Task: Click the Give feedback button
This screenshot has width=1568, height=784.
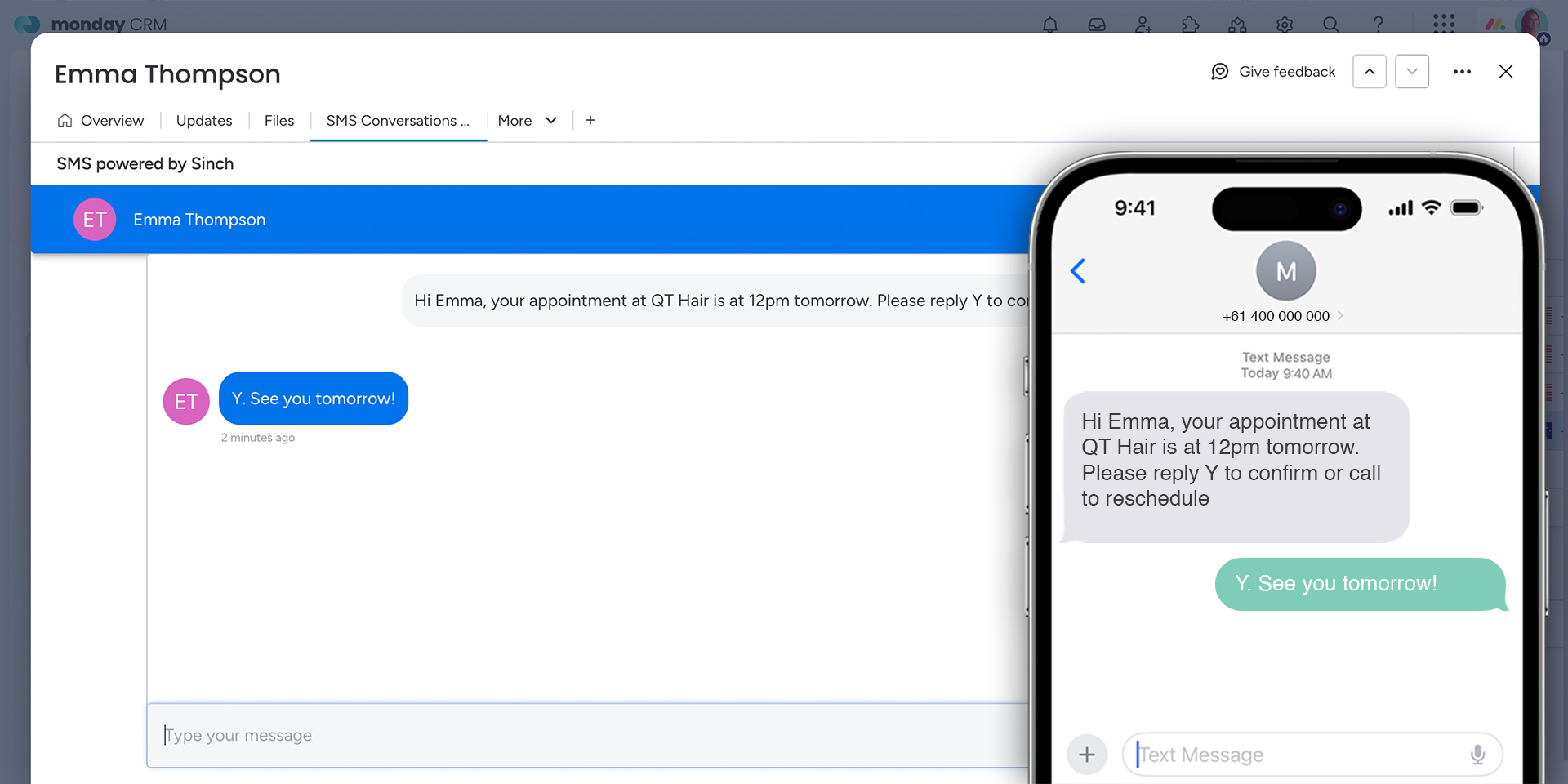Action: [x=1273, y=72]
